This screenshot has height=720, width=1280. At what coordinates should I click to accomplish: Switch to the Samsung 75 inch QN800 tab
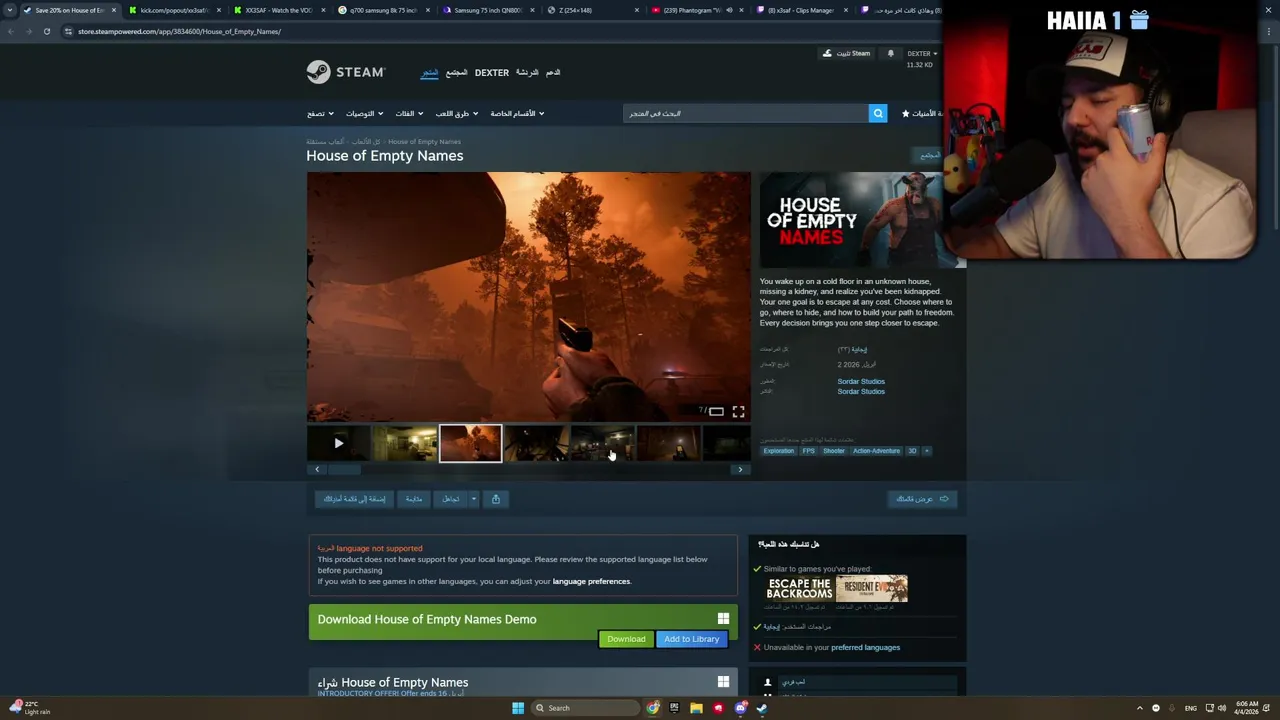click(x=487, y=10)
